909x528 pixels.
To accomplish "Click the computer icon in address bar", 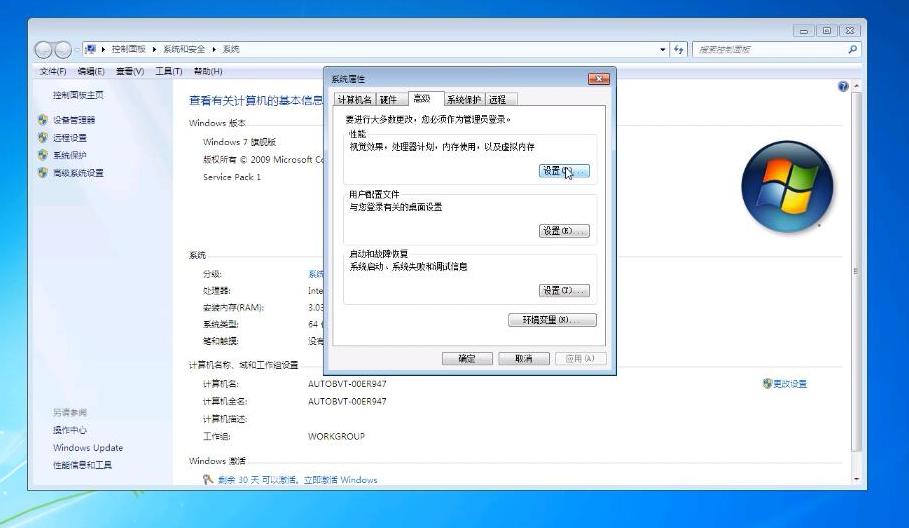I will [90, 49].
